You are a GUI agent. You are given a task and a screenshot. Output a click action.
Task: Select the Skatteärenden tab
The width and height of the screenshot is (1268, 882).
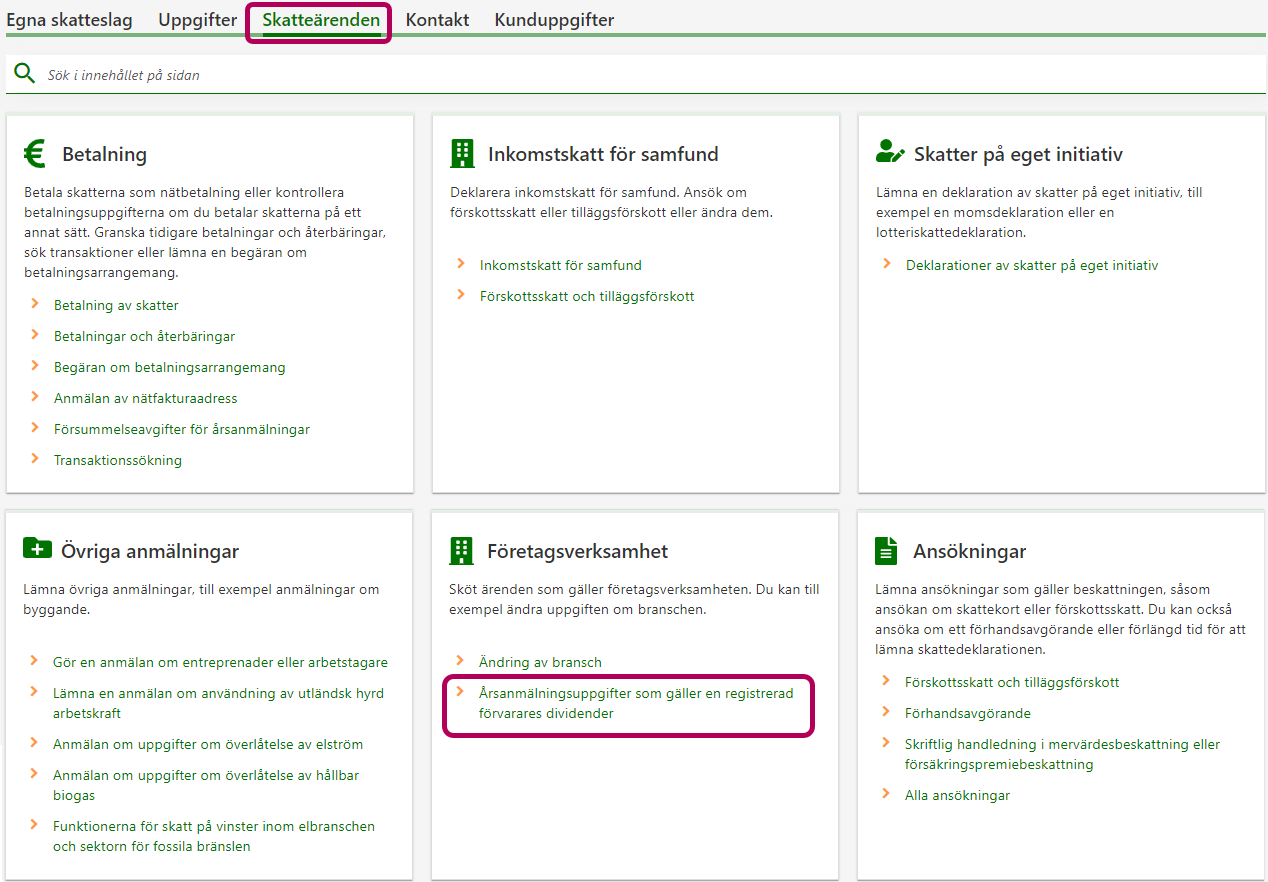tap(321, 20)
